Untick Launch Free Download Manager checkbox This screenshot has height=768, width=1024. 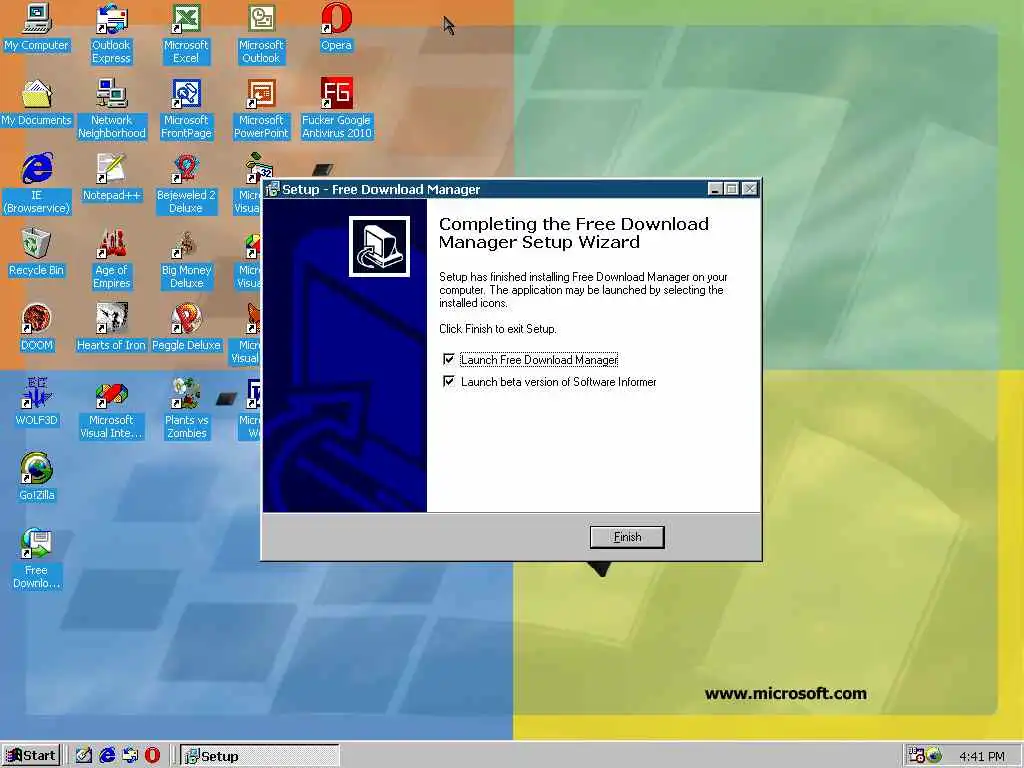[x=449, y=359]
